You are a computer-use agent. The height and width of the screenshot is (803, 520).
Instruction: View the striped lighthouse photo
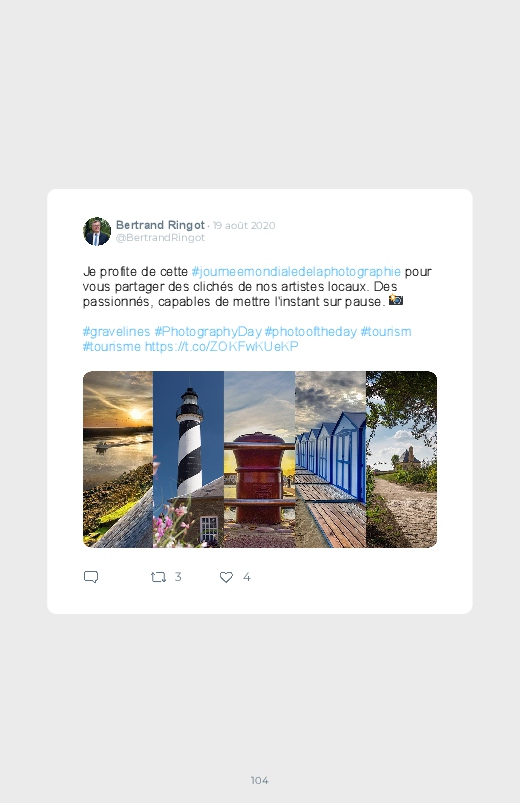(189, 459)
